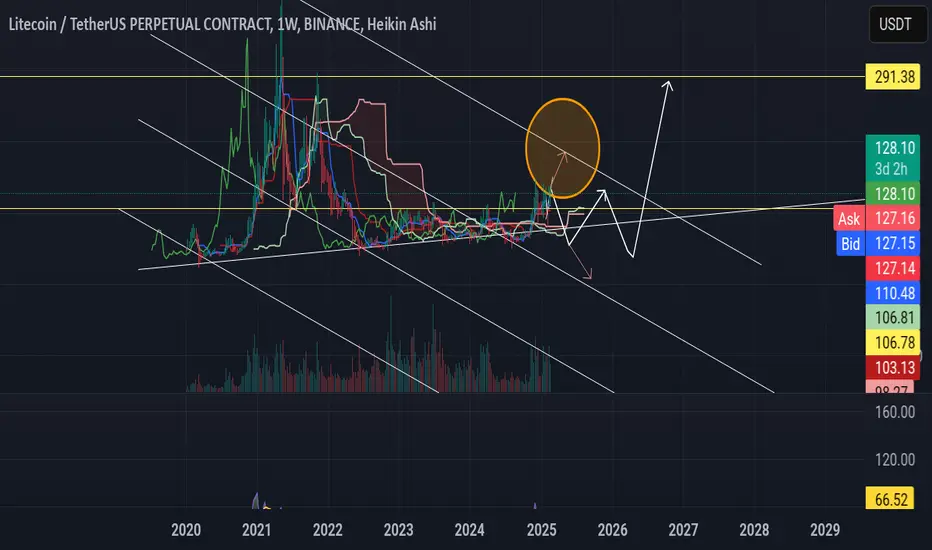Click the green 128.10 countdown price label
The width and height of the screenshot is (932, 550).
point(892,157)
